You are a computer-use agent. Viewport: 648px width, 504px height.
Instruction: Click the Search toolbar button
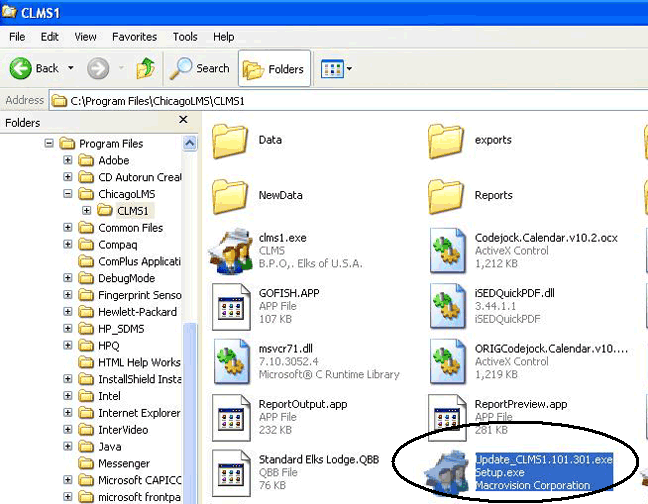pyautogui.click(x=200, y=69)
